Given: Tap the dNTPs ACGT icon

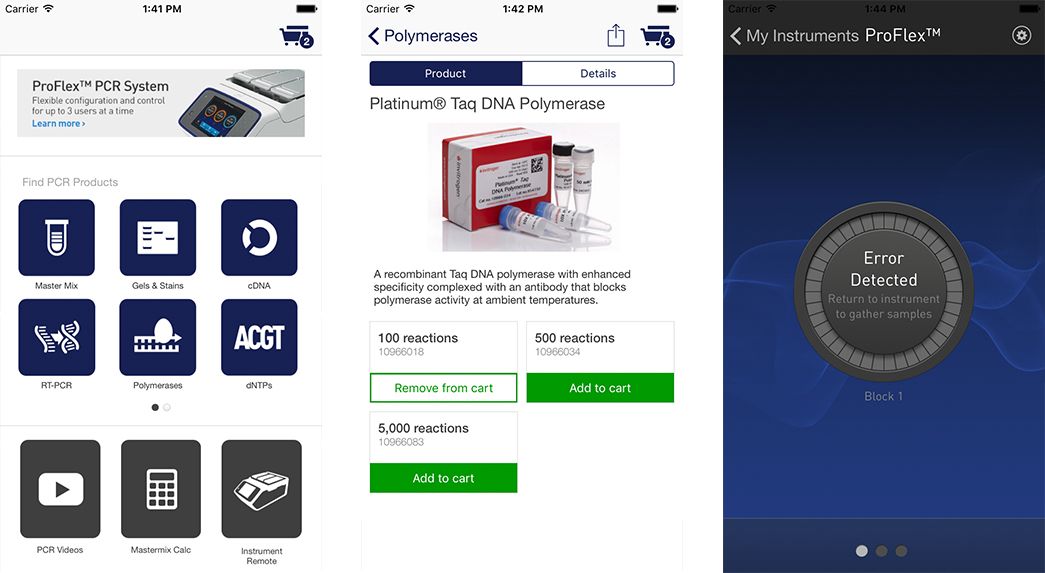Looking at the screenshot, I should [x=259, y=337].
